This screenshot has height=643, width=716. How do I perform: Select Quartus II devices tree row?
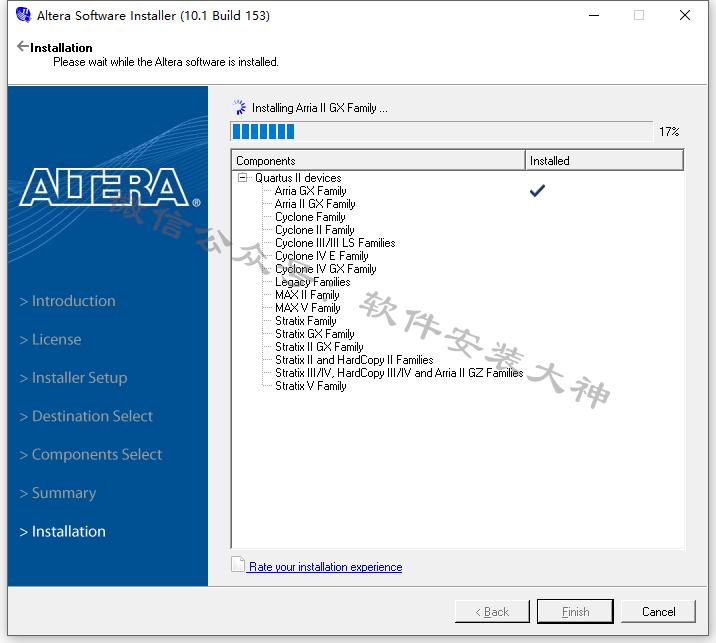[298, 178]
